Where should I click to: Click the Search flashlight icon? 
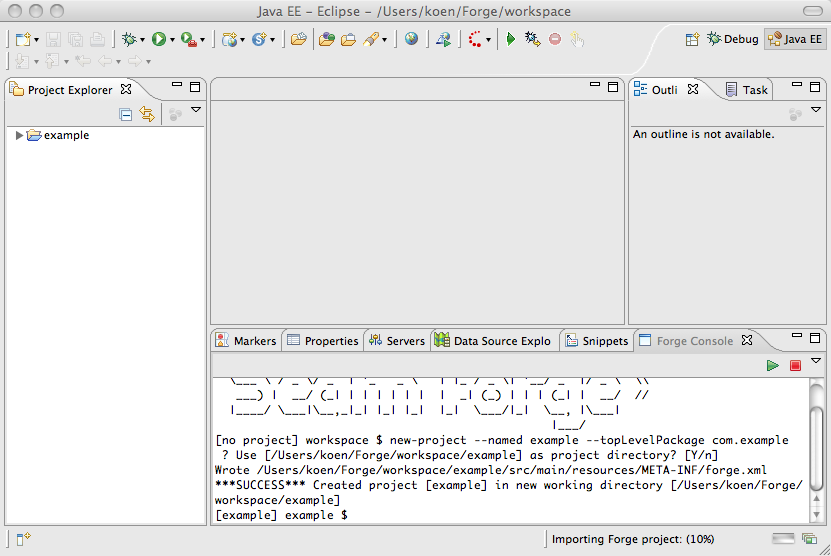[x=372, y=39]
